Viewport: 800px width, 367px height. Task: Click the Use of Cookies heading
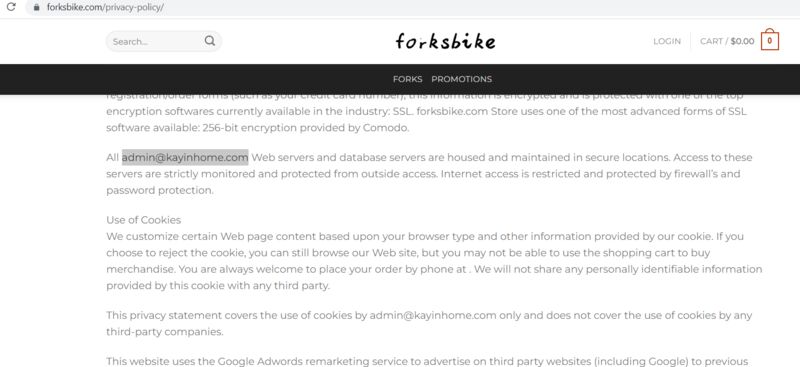[143, 220]
